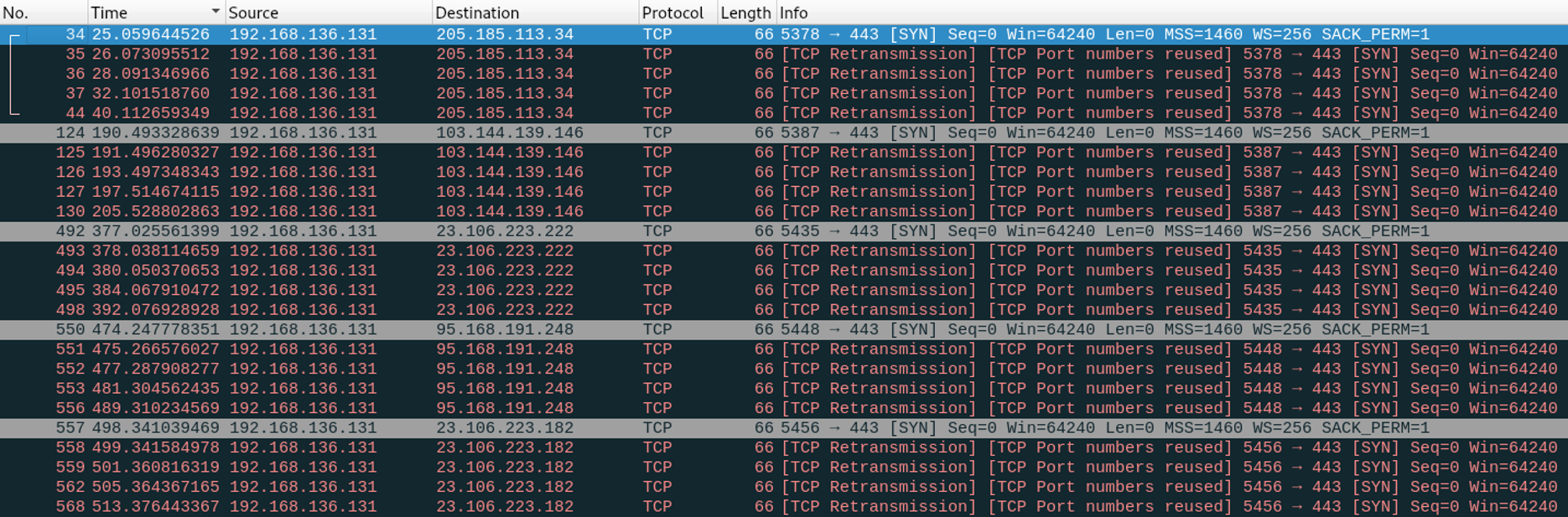Select packet 557 SYN to 23.106.223.182
Viewport: 1568px width, 517px height.
click(x=784, y=428)
